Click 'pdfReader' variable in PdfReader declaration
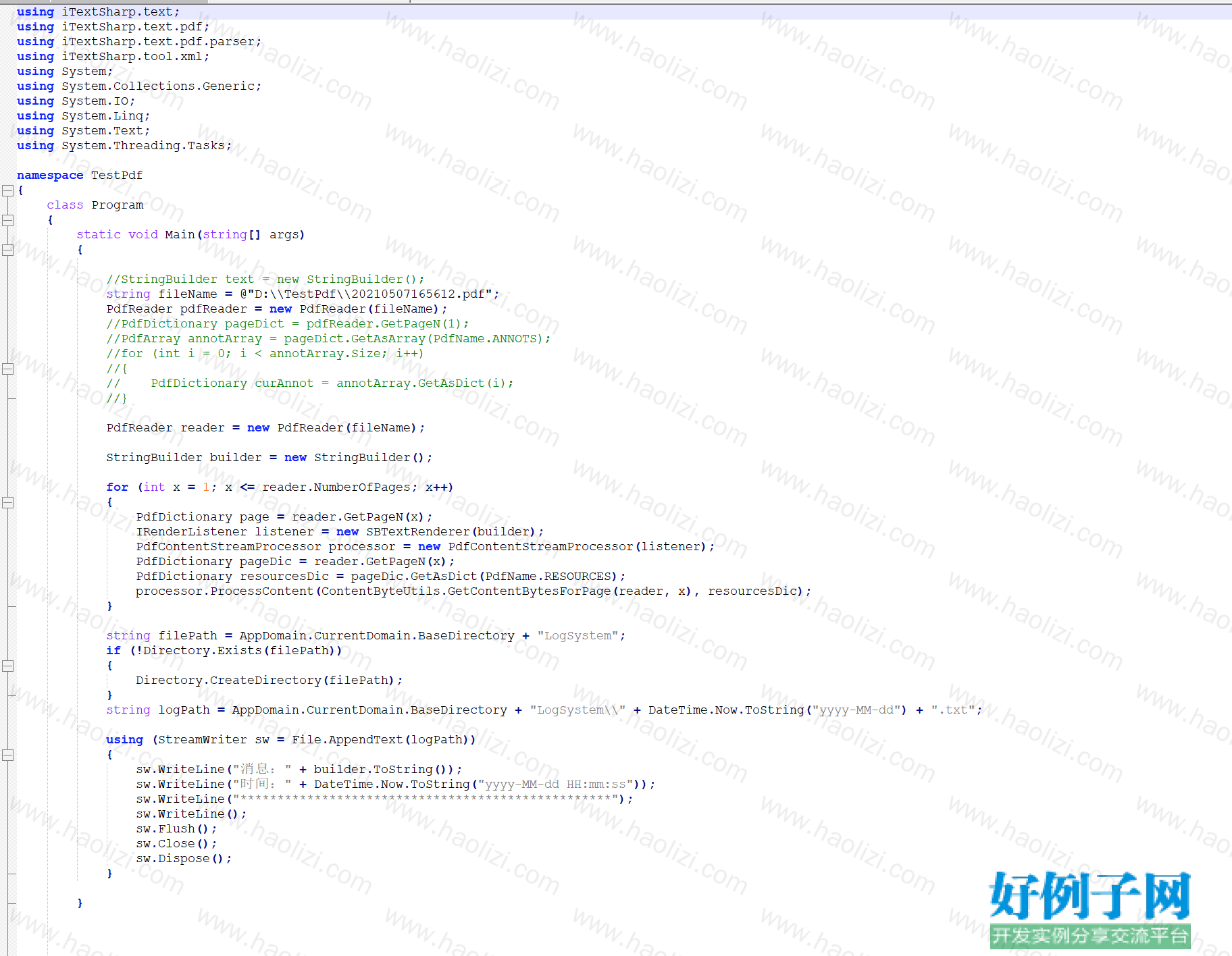Viewport: 1232px width, 956px height. click(213, 309)
